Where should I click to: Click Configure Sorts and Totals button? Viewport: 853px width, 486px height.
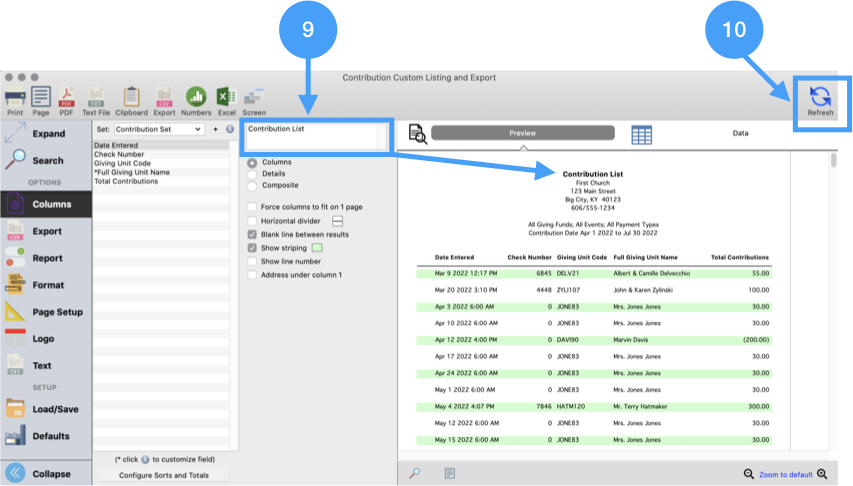tap(164, 475)
